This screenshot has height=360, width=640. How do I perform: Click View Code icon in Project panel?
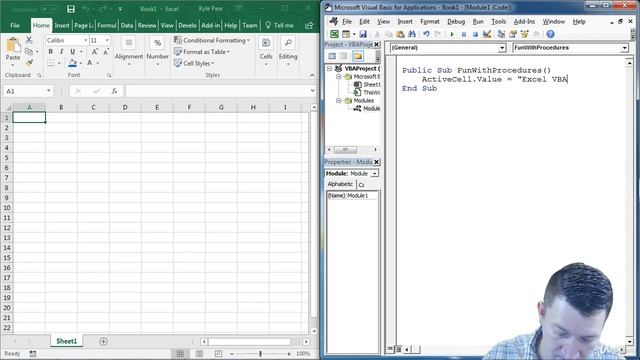(x=332, y=56)
